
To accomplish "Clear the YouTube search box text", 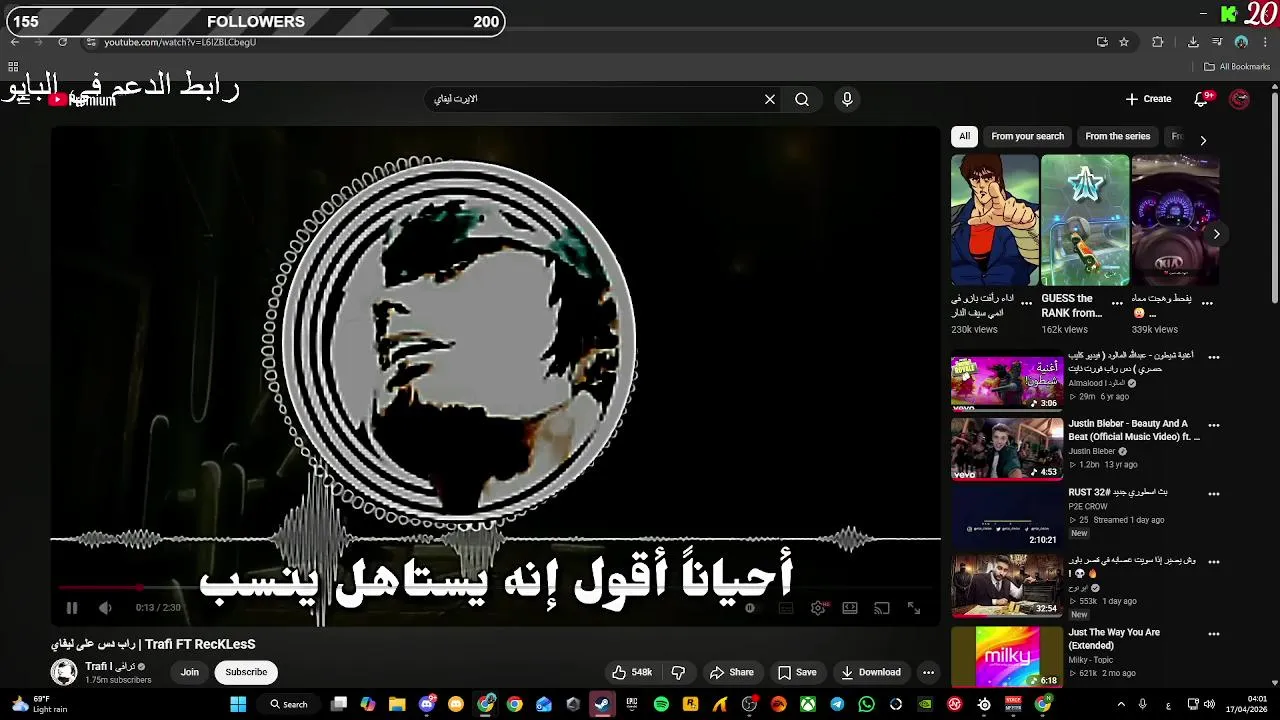I will coord(770,99).
